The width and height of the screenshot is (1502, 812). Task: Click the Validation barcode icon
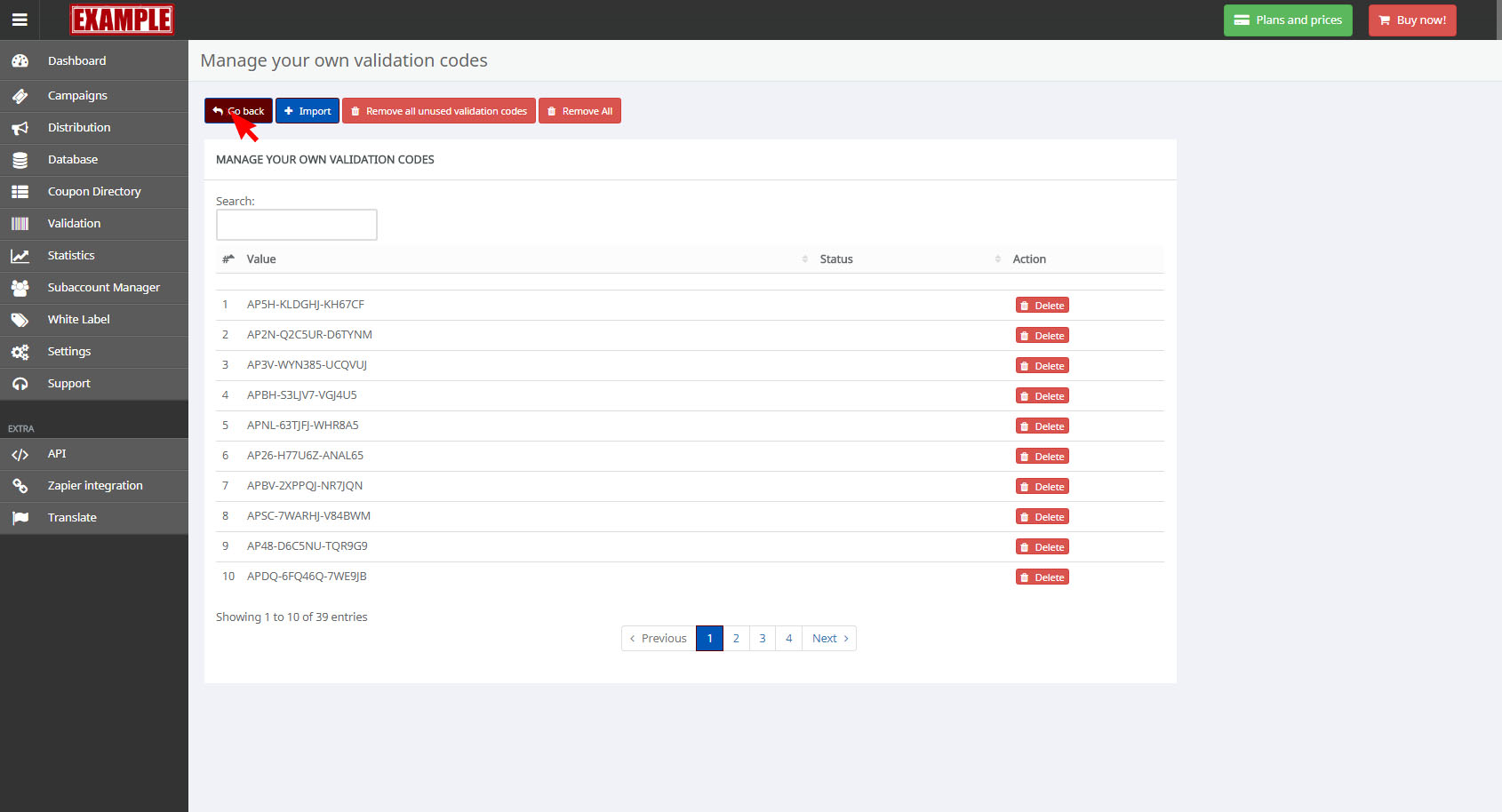[x=20, y=224]
